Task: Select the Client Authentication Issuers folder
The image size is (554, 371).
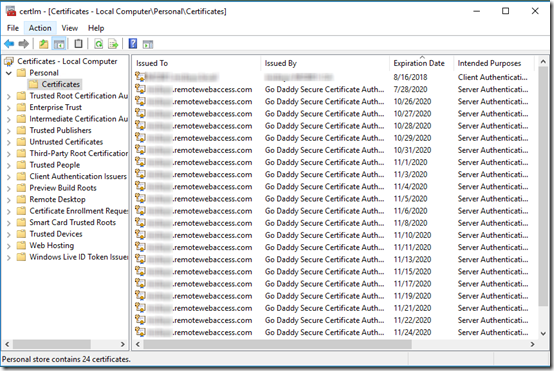Action: coord(78,176)
